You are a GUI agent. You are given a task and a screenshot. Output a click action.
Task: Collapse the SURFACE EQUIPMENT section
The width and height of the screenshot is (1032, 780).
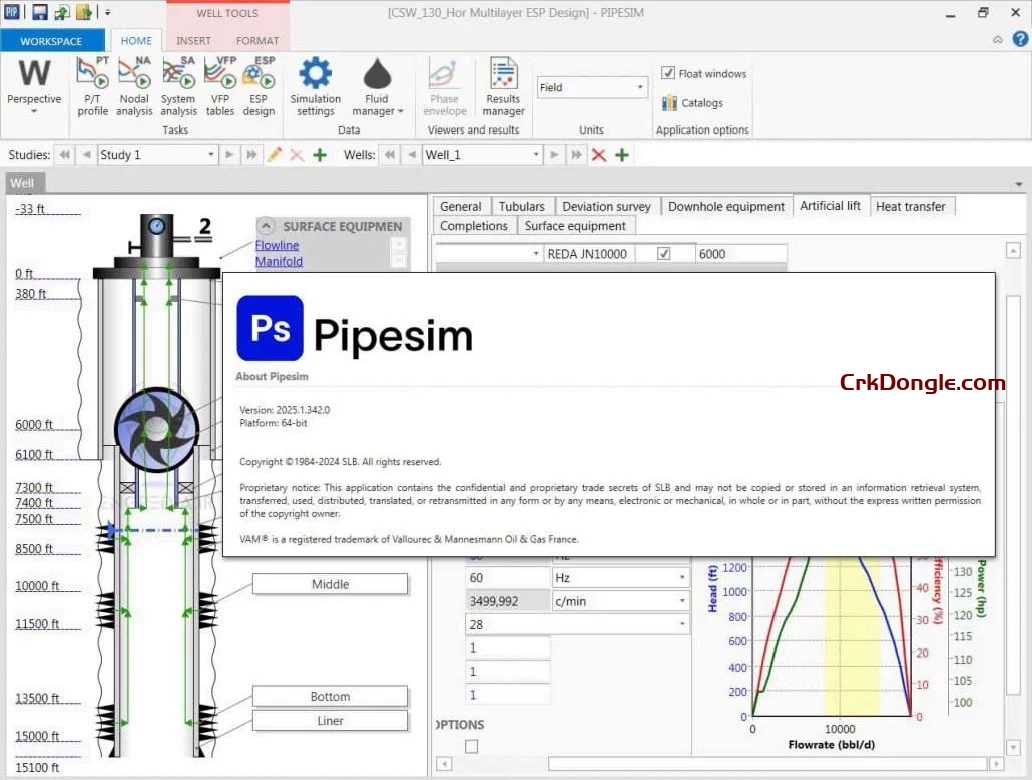[266, 226]
